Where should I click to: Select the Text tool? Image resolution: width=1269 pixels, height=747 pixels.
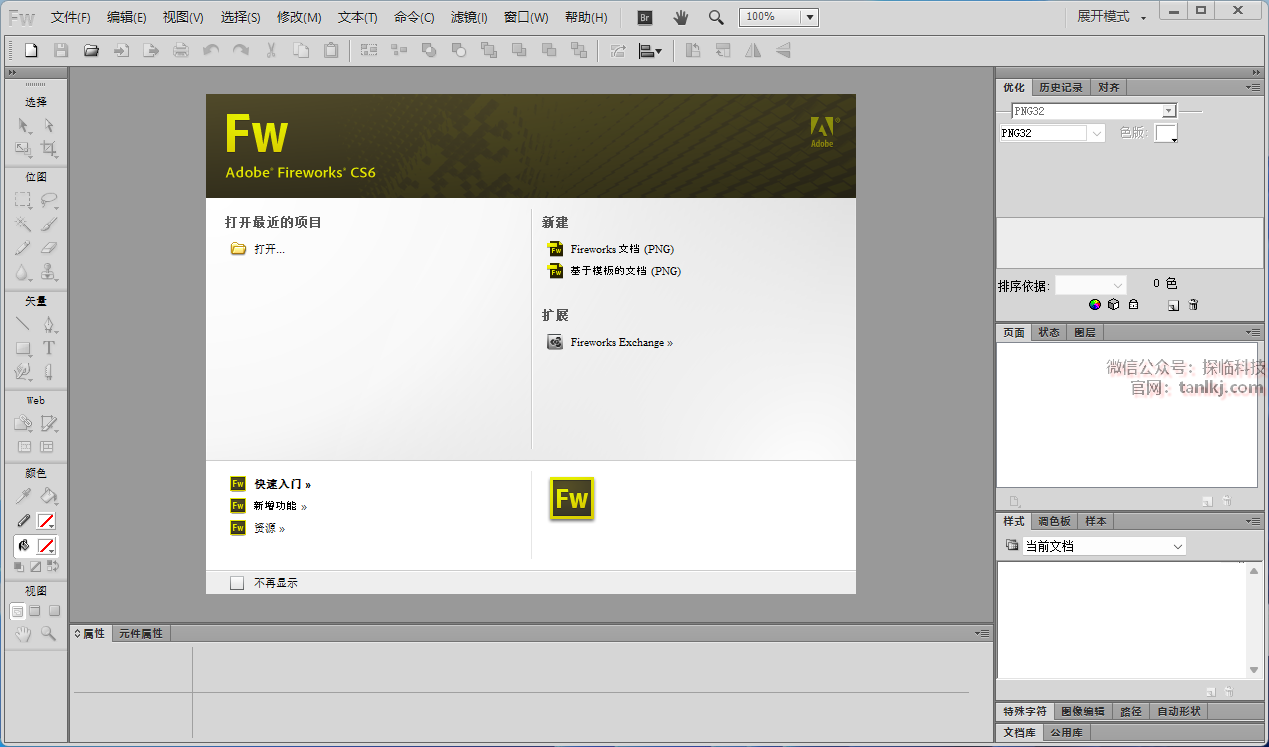tap(48, 348)
